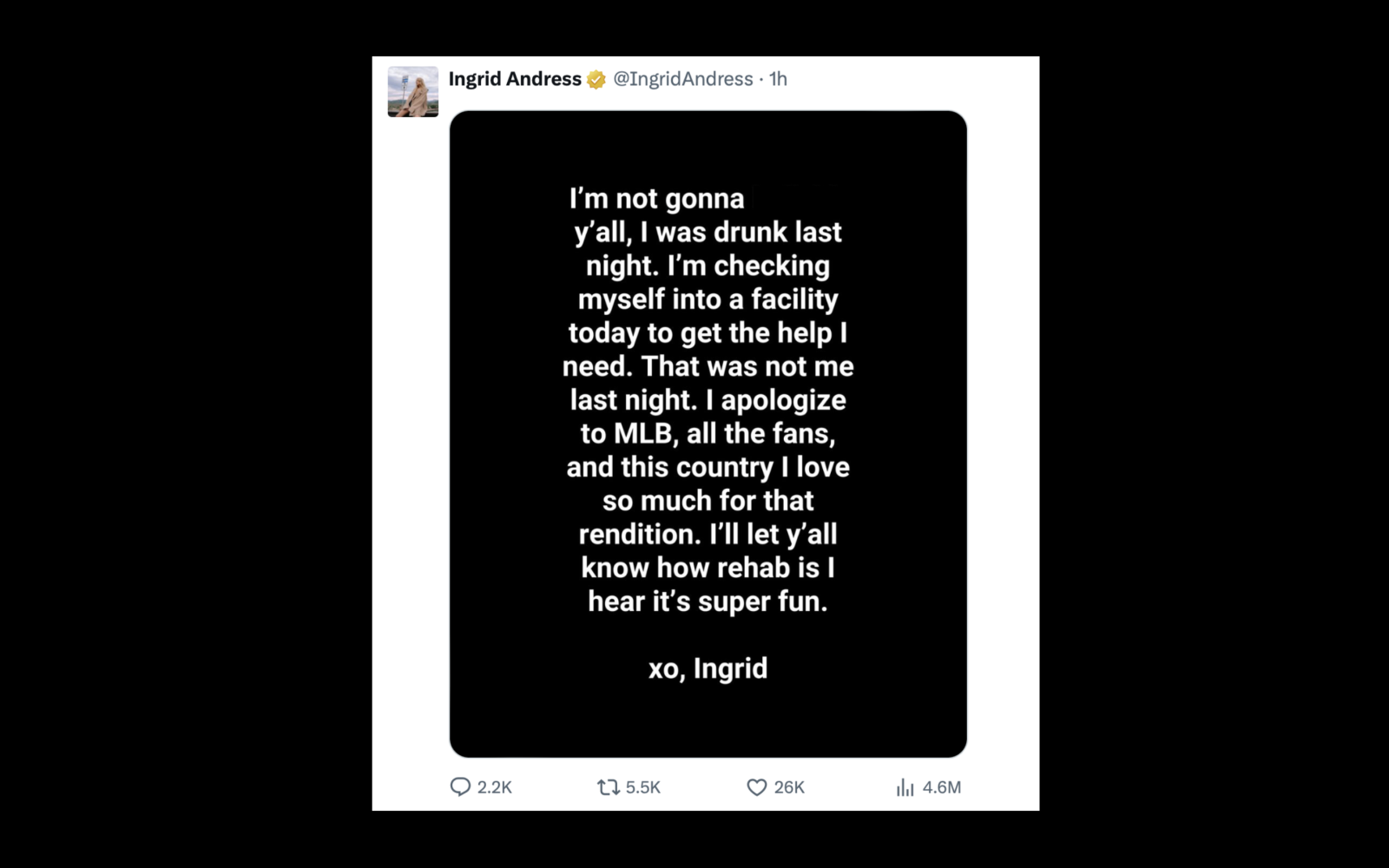Click the 26K likes count
This screenshot has height=868, width=1389.
[788, 788]
